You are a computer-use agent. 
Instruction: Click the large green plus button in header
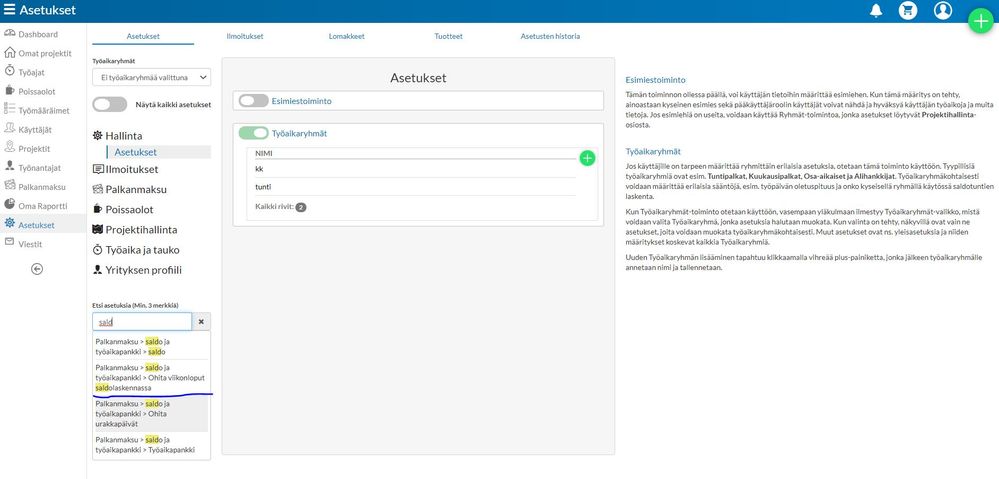point(981,22)
